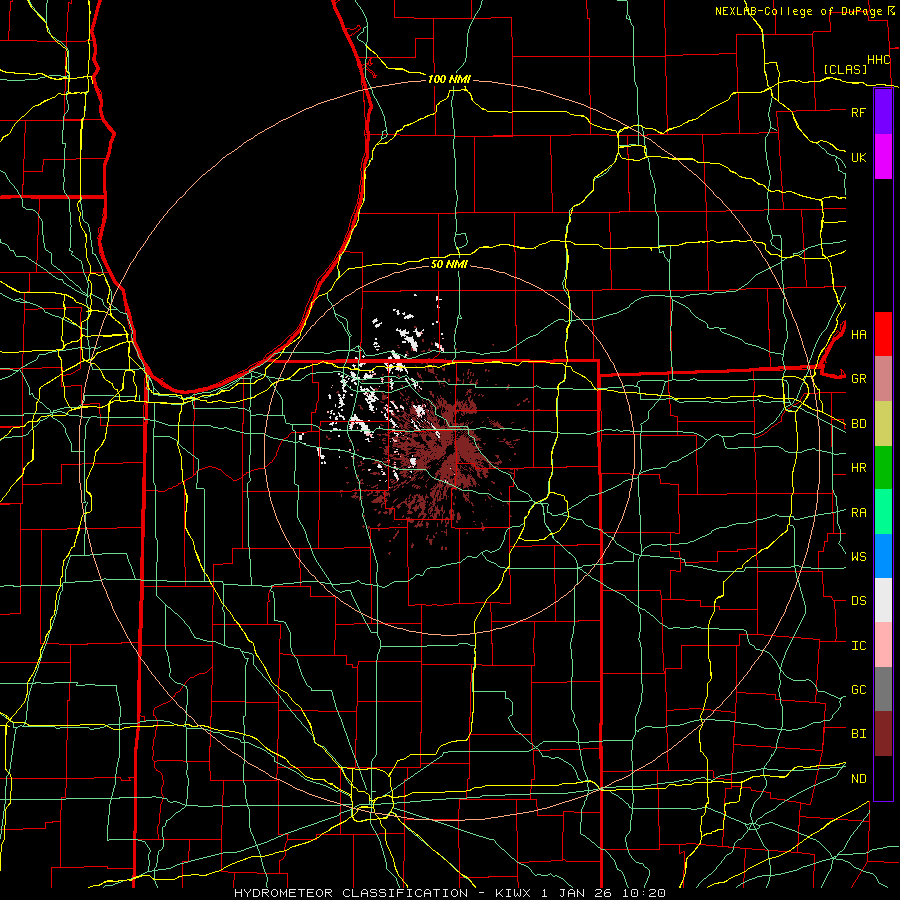Click the BI legend label
900x900 pixels.
[x=858, y=734]
